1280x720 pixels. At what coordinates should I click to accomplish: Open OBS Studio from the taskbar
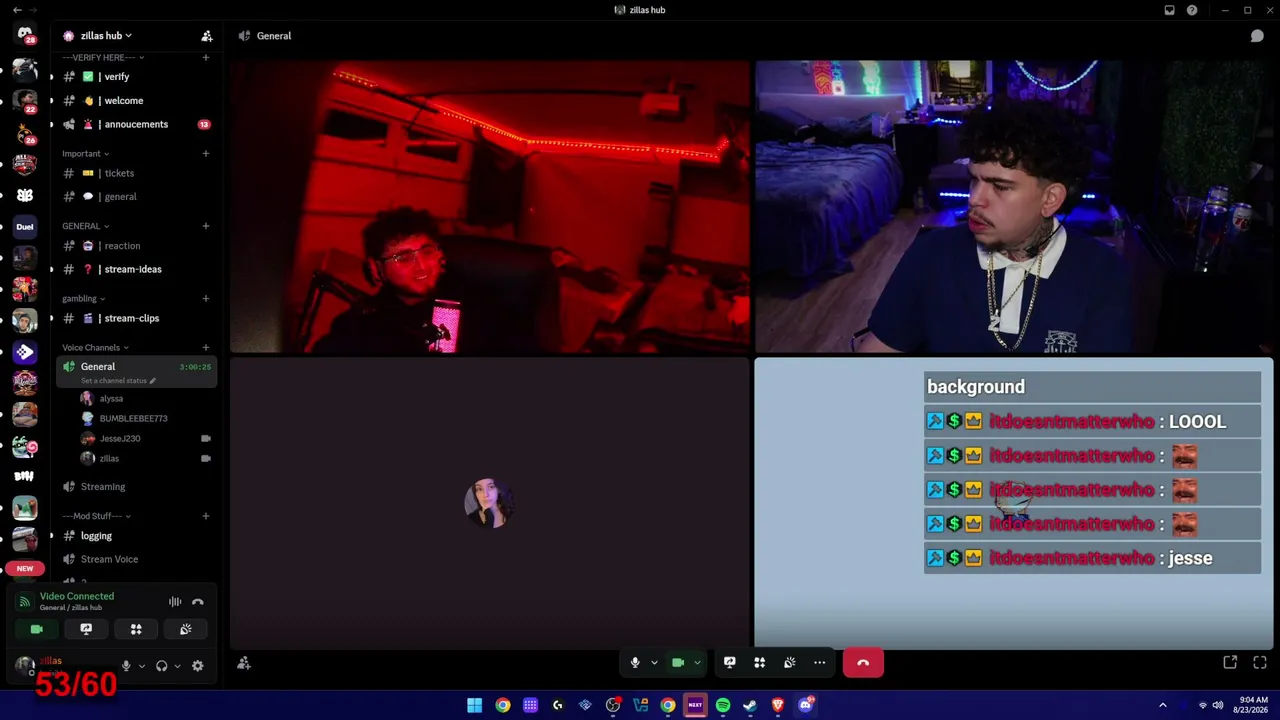coord(613,705)
